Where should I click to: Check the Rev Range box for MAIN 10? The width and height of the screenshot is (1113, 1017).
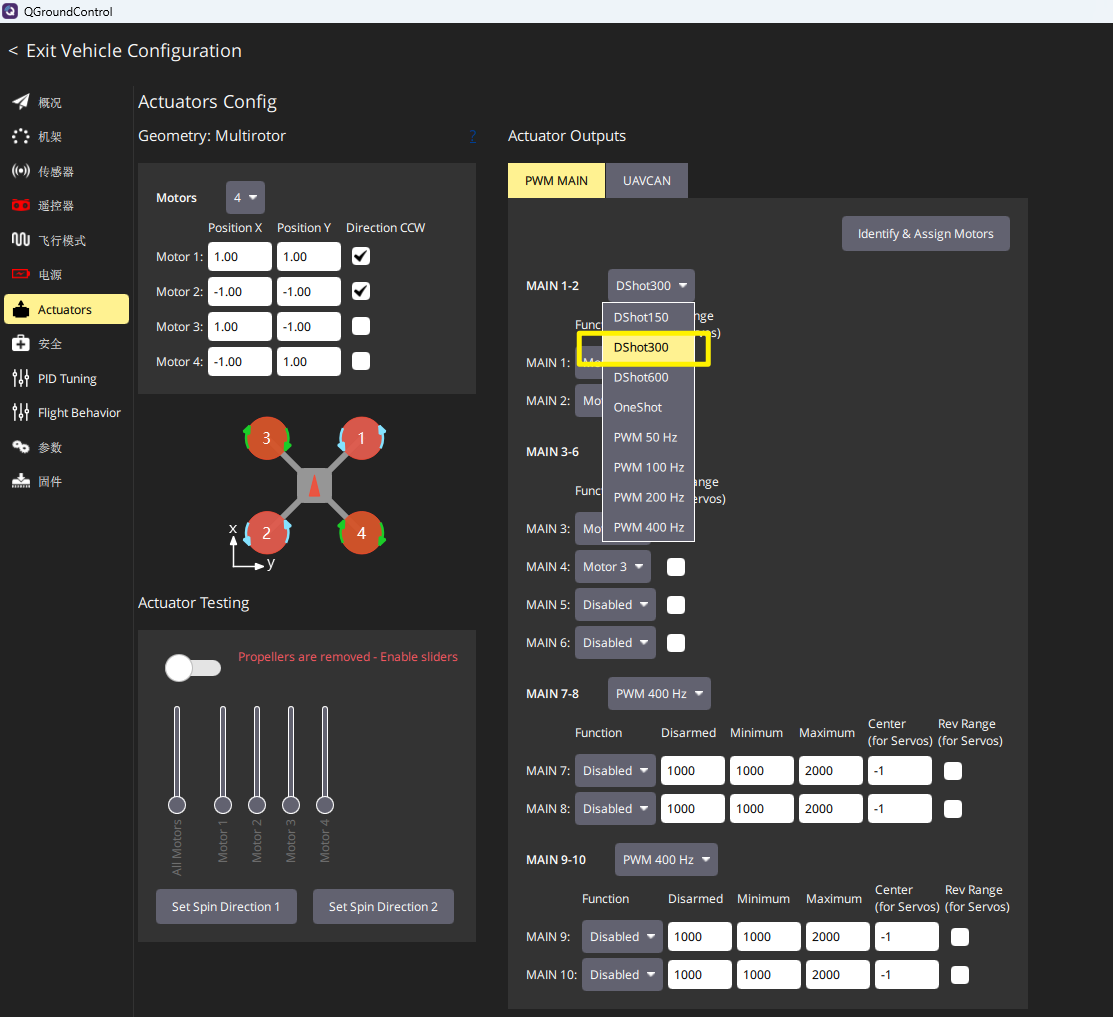[x=960, y=975]
